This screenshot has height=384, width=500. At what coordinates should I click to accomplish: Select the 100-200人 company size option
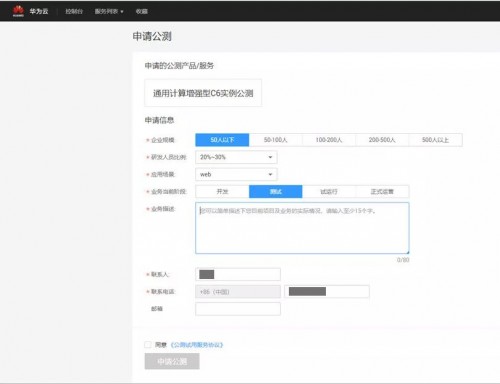click(329, 140)
